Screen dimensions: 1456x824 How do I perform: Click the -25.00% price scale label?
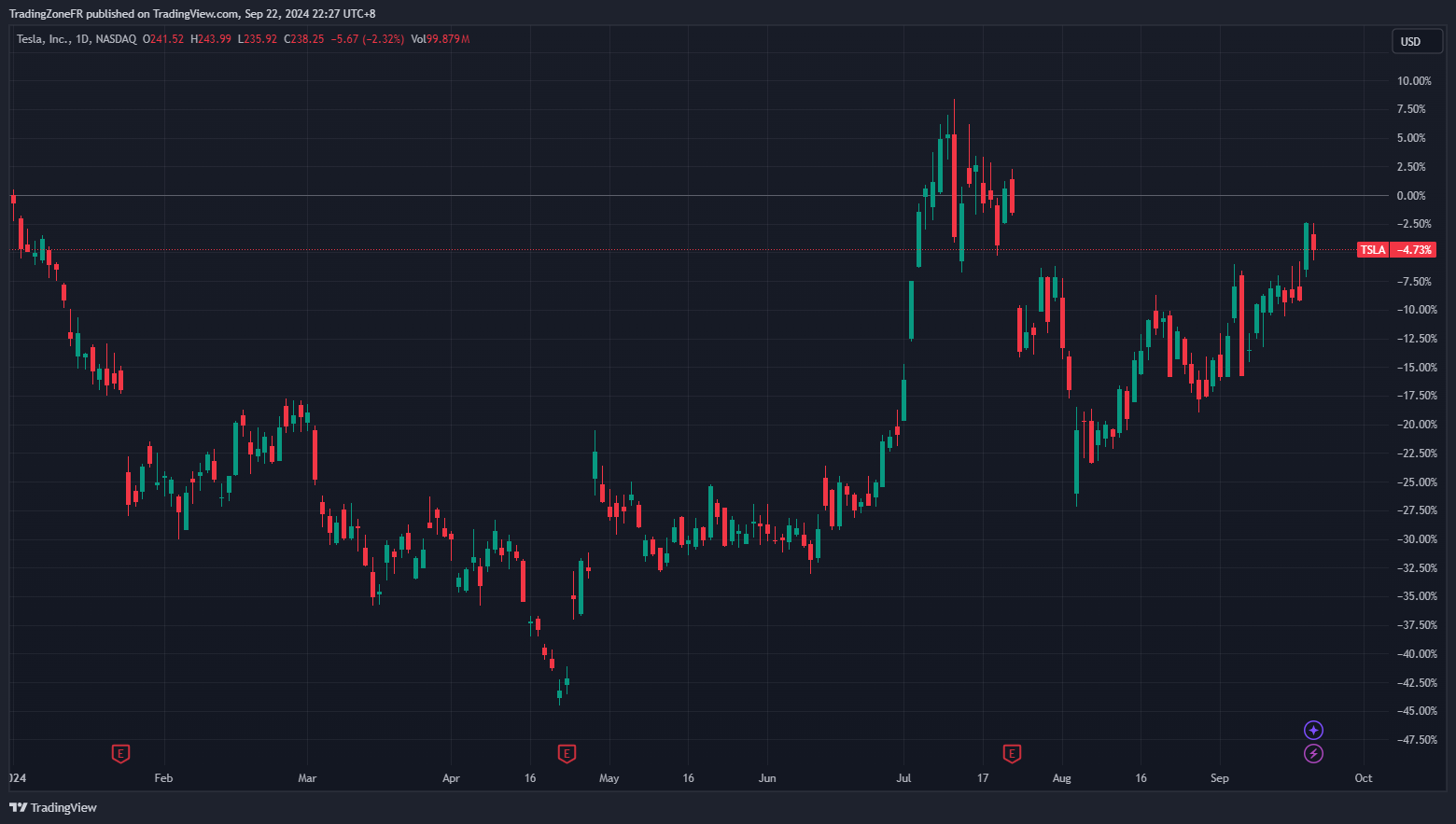(1417, 482)
